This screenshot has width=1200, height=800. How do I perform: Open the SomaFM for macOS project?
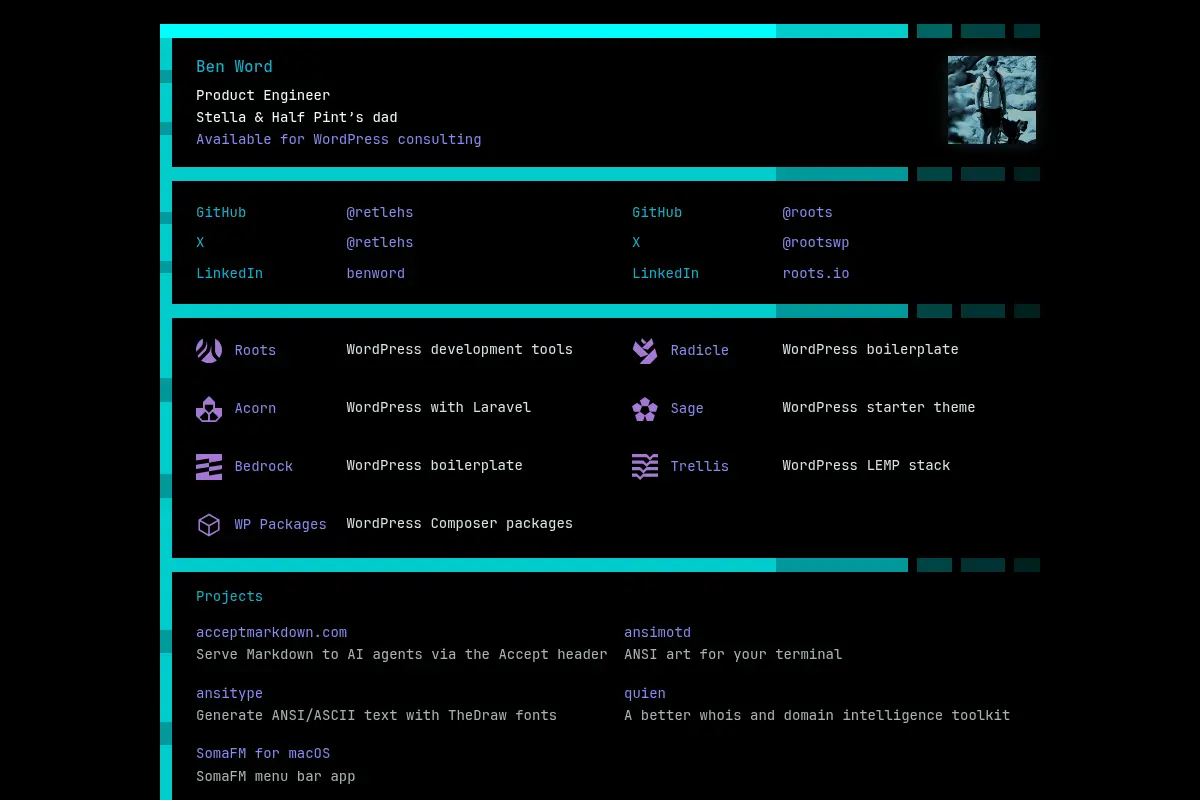tap(263, 753)
